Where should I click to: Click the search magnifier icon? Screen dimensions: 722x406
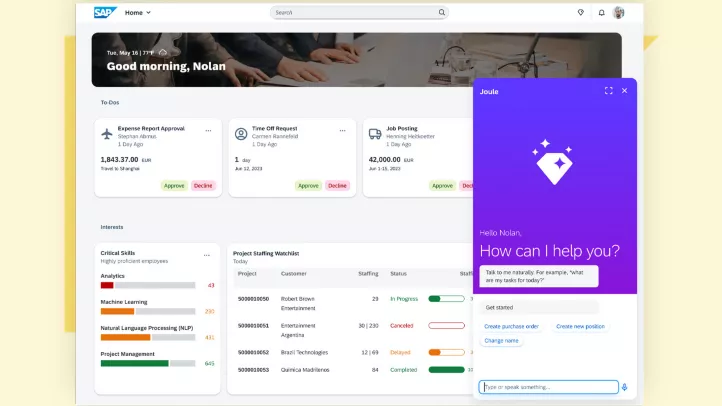[441, 13]
